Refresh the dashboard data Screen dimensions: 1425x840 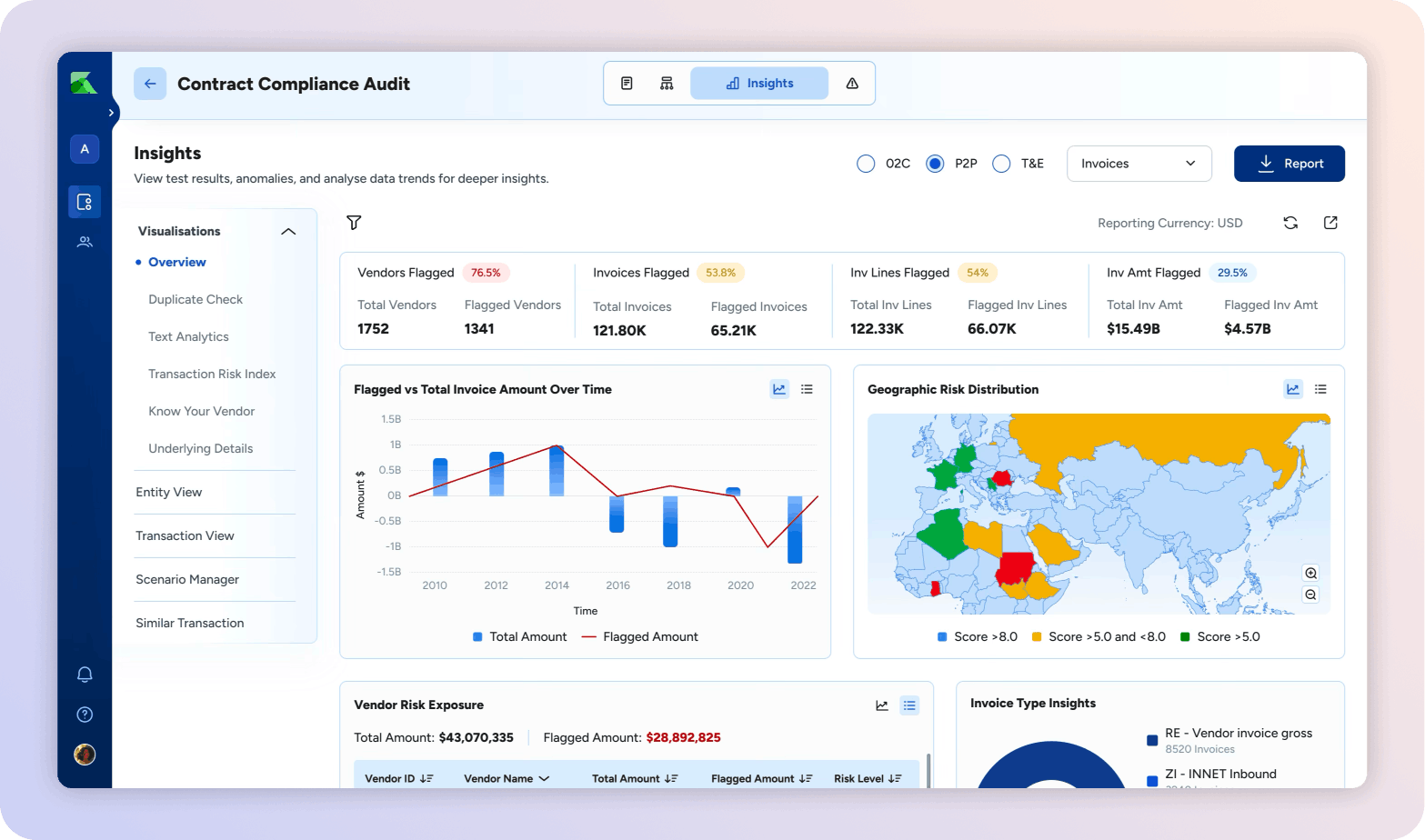point(1290,223)
